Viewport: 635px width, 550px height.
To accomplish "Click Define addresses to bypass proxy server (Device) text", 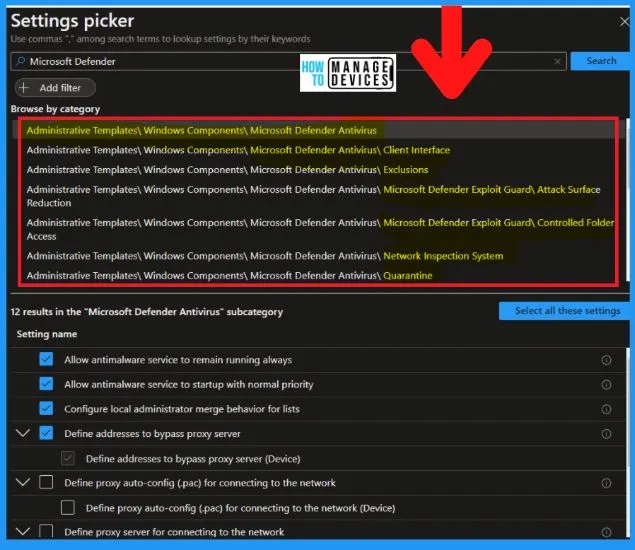I will click(193, 458).
